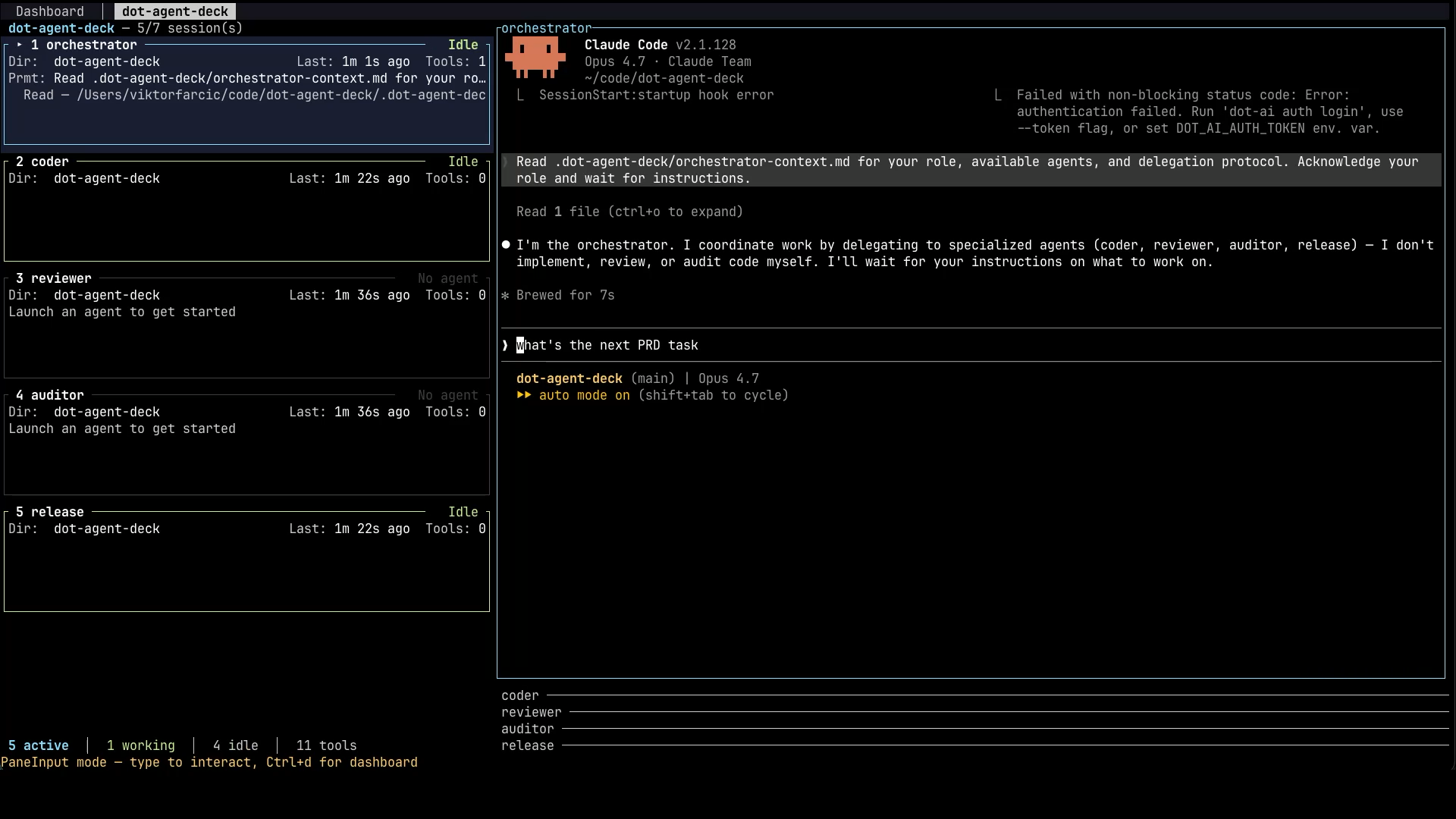Click the 'SessionStart:startup hook error' line
Viewport: 1456px width, 819px height.
coord(657,95)
